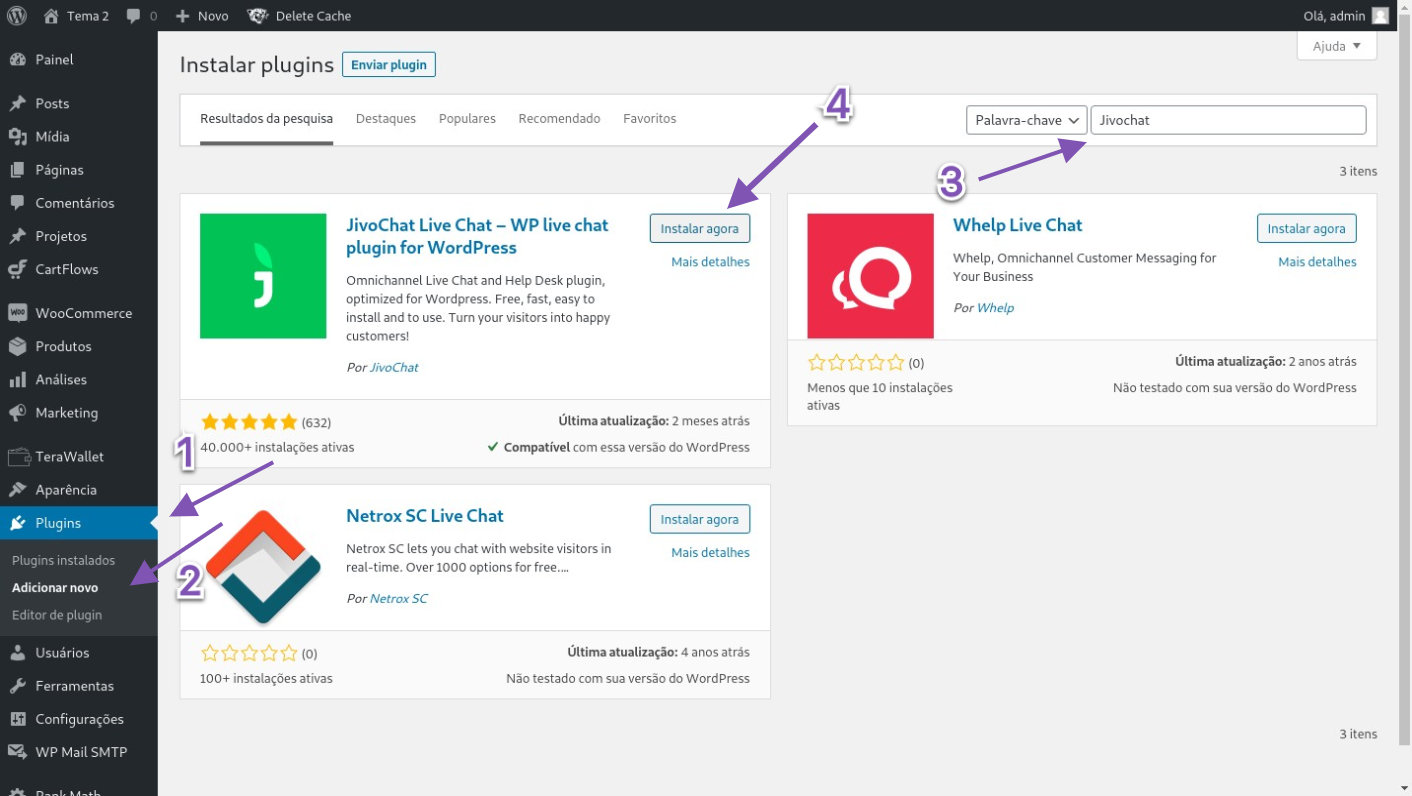This screenshot has height=796, width=1412.
Task: Open the Netrox SC Live Chat title
Action: coord(425,516)
